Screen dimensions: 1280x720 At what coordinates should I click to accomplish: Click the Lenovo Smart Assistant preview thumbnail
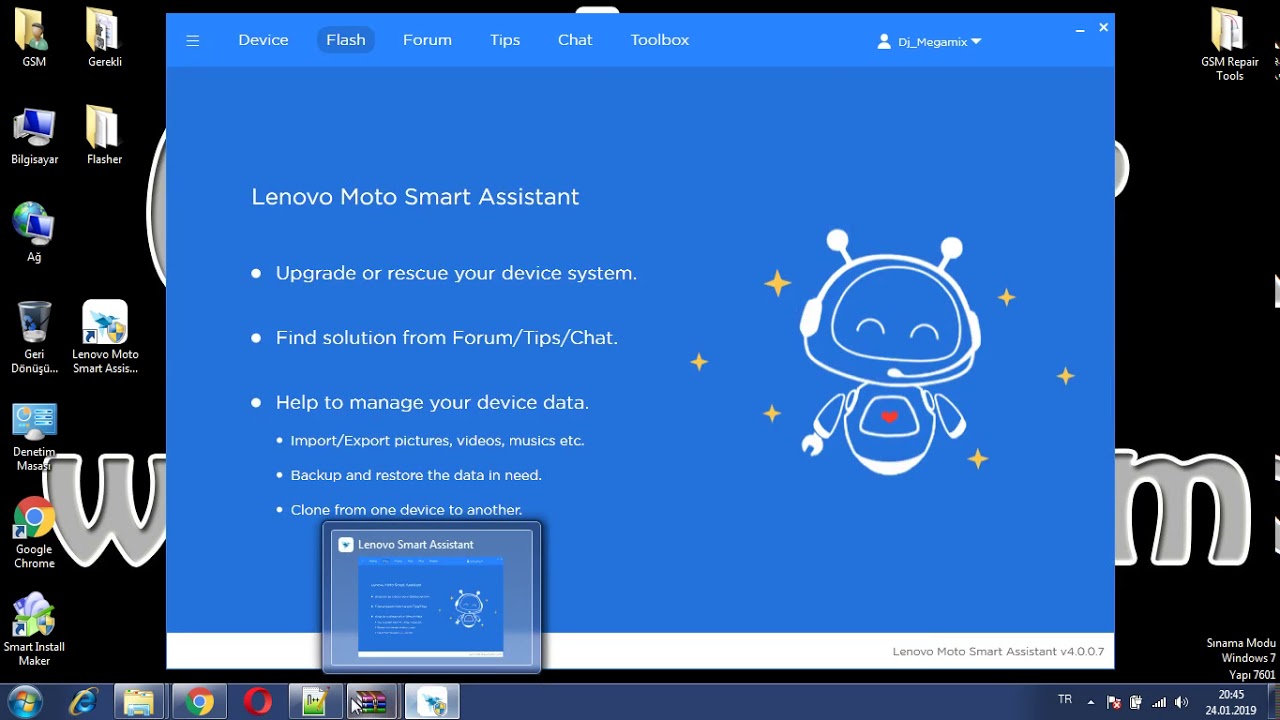[431, 596]
